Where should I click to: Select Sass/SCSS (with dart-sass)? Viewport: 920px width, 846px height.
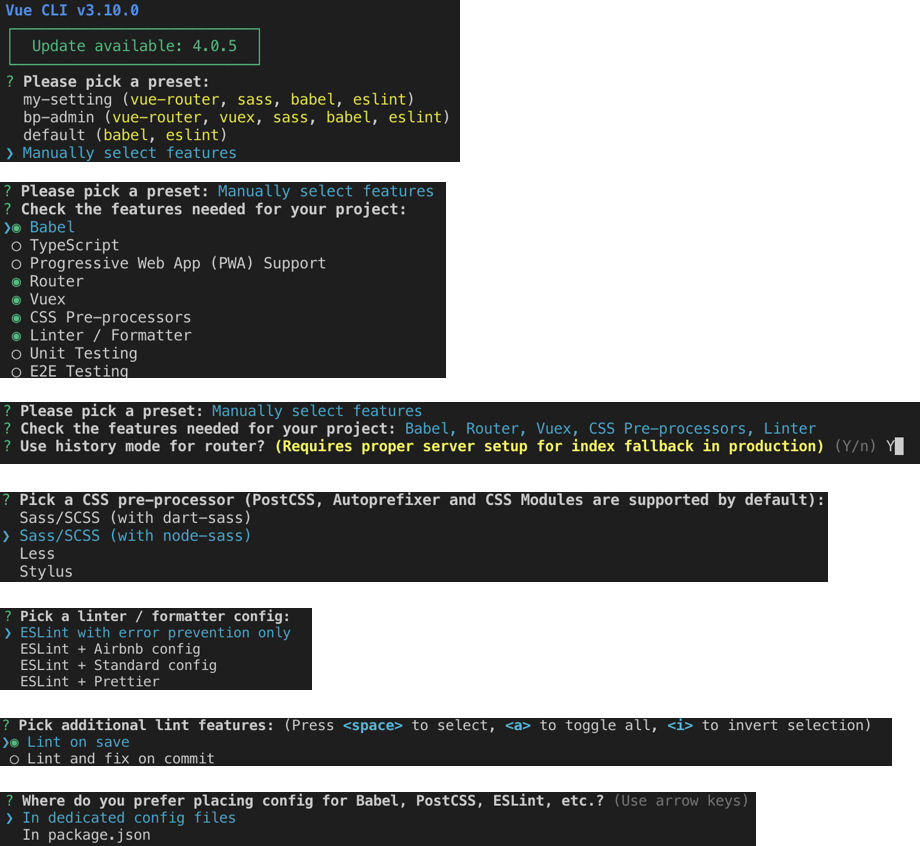(135, 518)
